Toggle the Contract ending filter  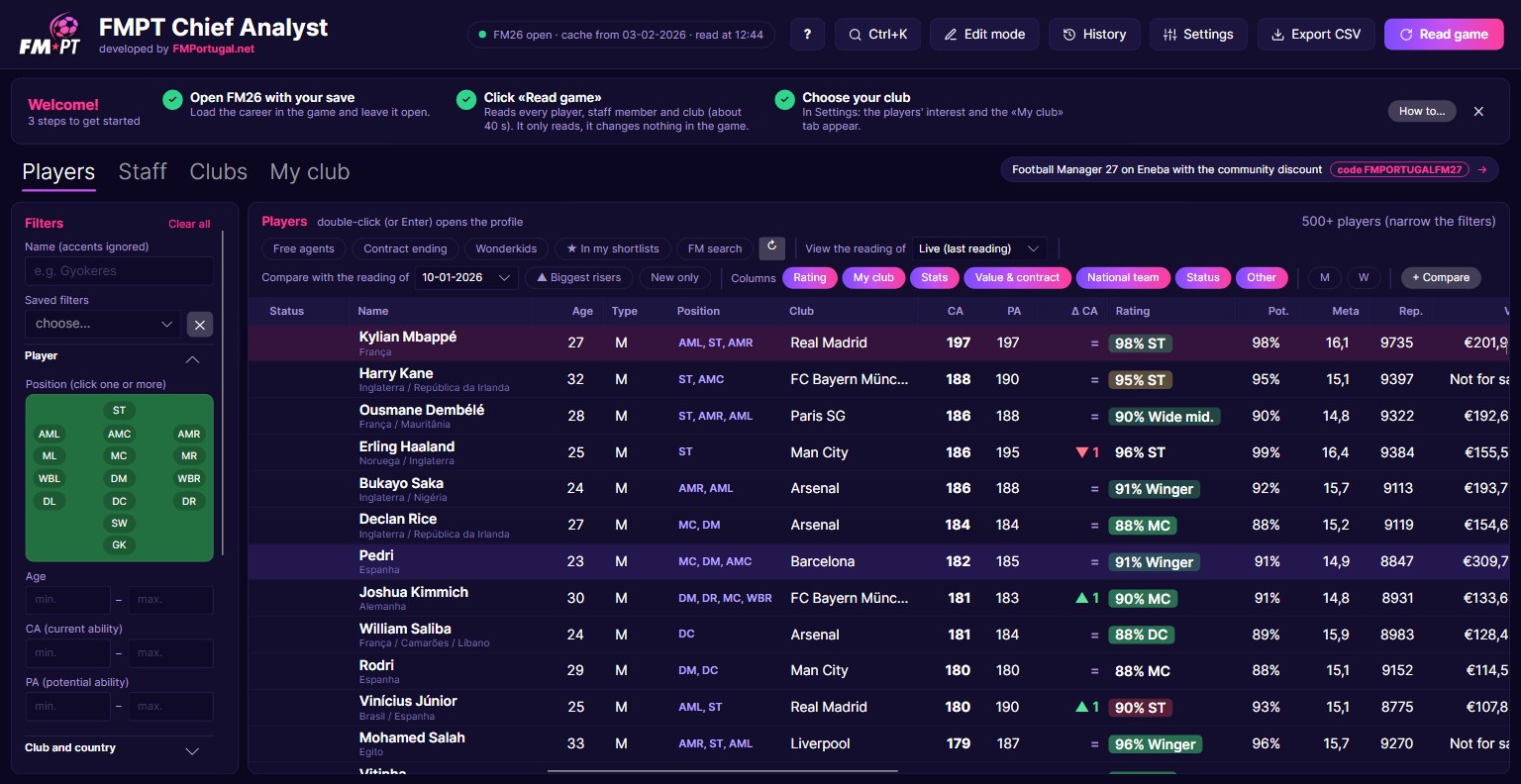pos(405,248)
